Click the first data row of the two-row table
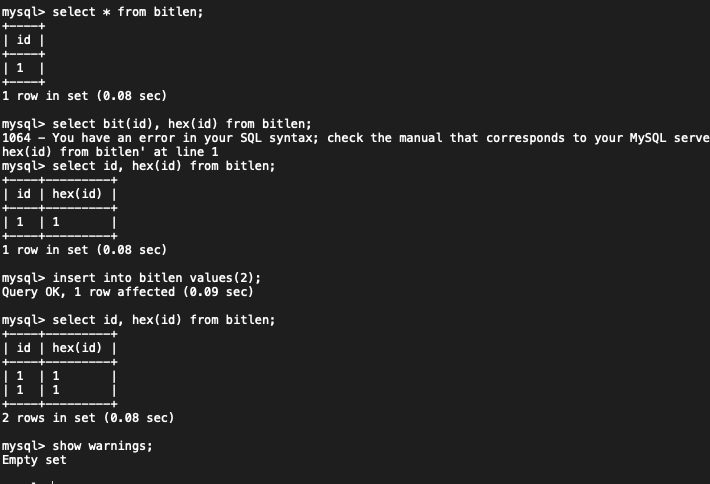The height and width of the screenshot is (484, 710). point(60,376)
